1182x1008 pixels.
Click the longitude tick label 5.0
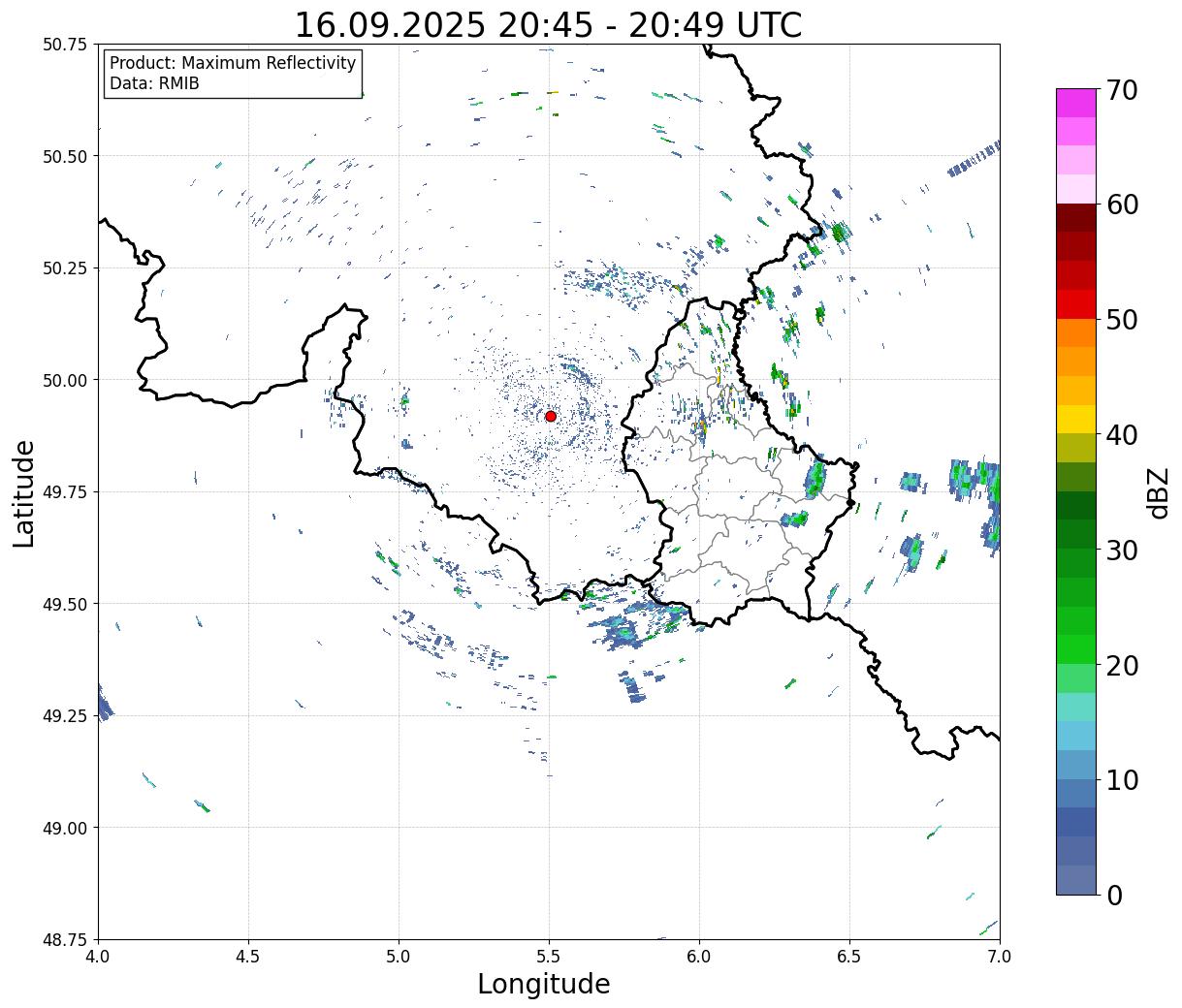(x=399, y=957)
